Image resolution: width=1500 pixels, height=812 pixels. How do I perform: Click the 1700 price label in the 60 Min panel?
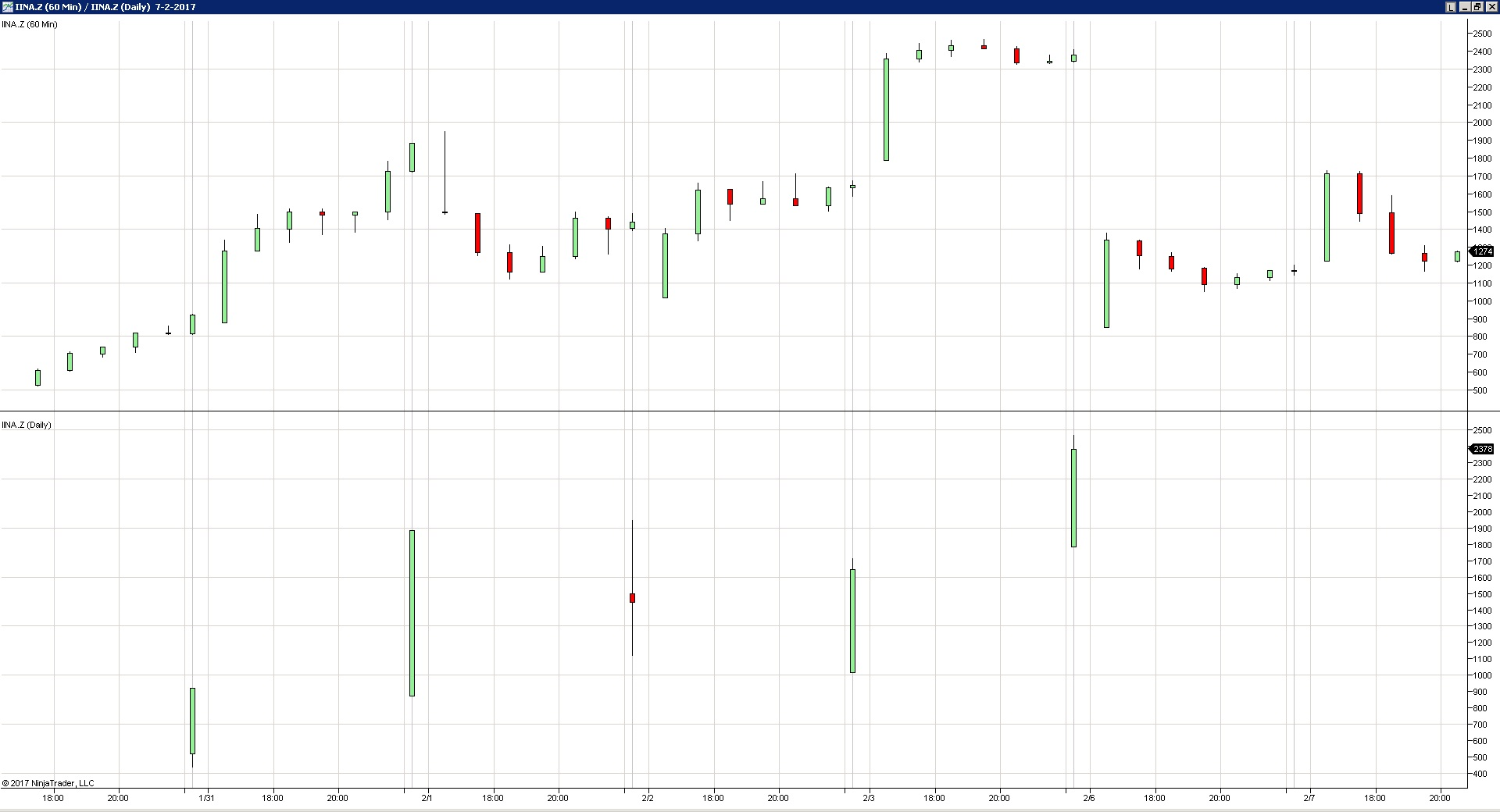point(1482,176)
